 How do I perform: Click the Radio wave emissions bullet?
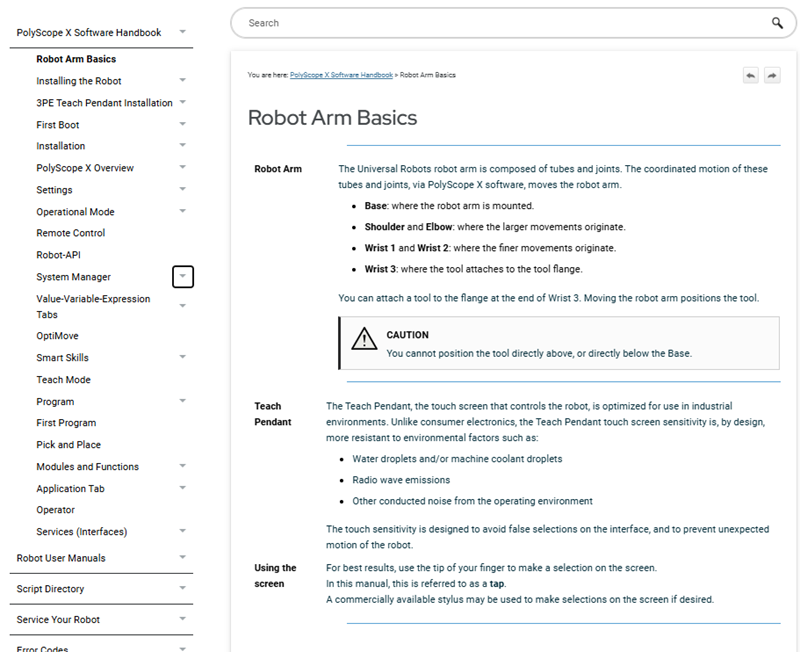[402, 480]
